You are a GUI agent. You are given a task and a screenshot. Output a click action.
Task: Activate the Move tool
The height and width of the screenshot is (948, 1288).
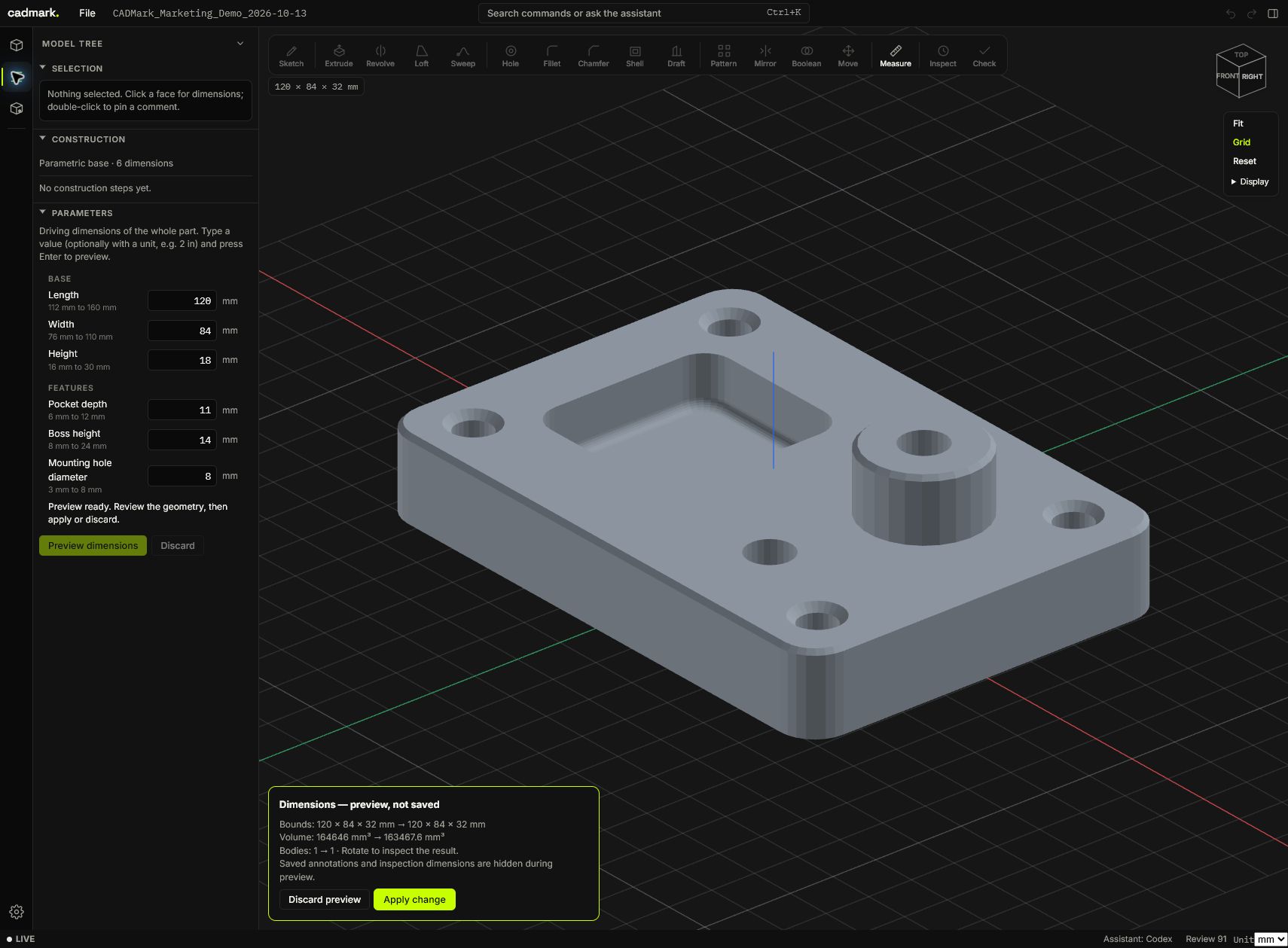click(x=848, y=56)
